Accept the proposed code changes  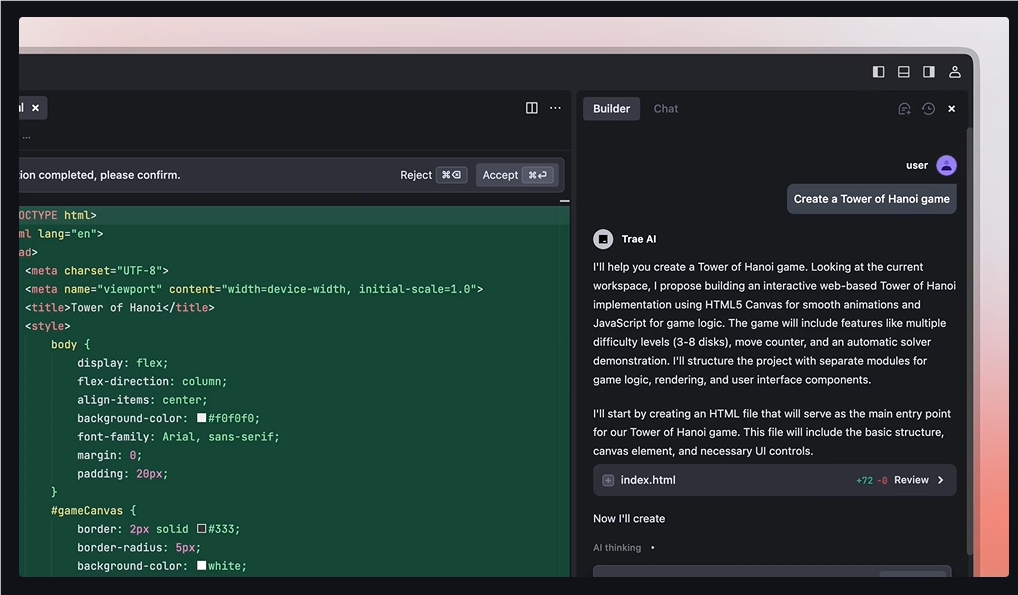[517, 175]
